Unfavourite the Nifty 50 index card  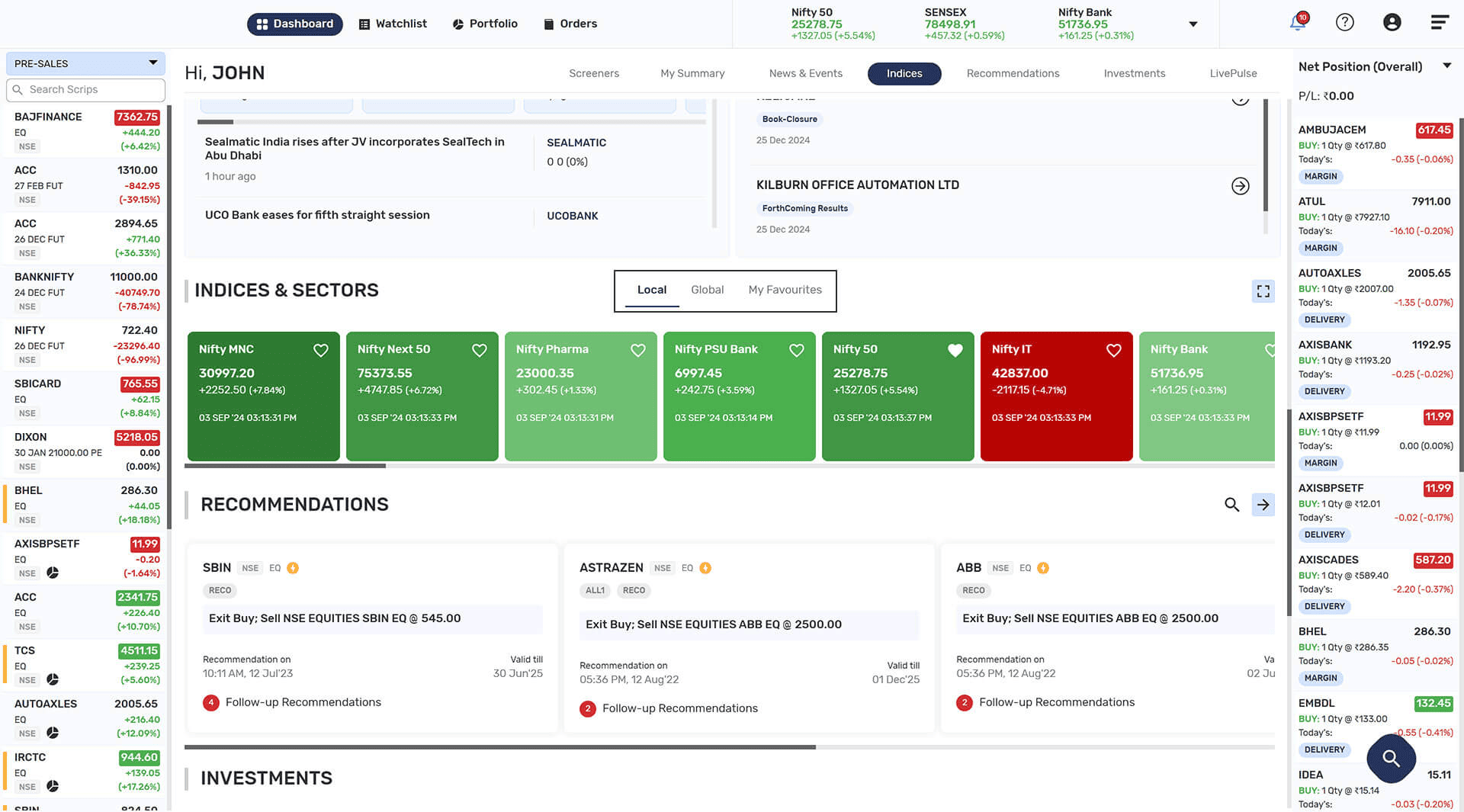tap(955, 350)
